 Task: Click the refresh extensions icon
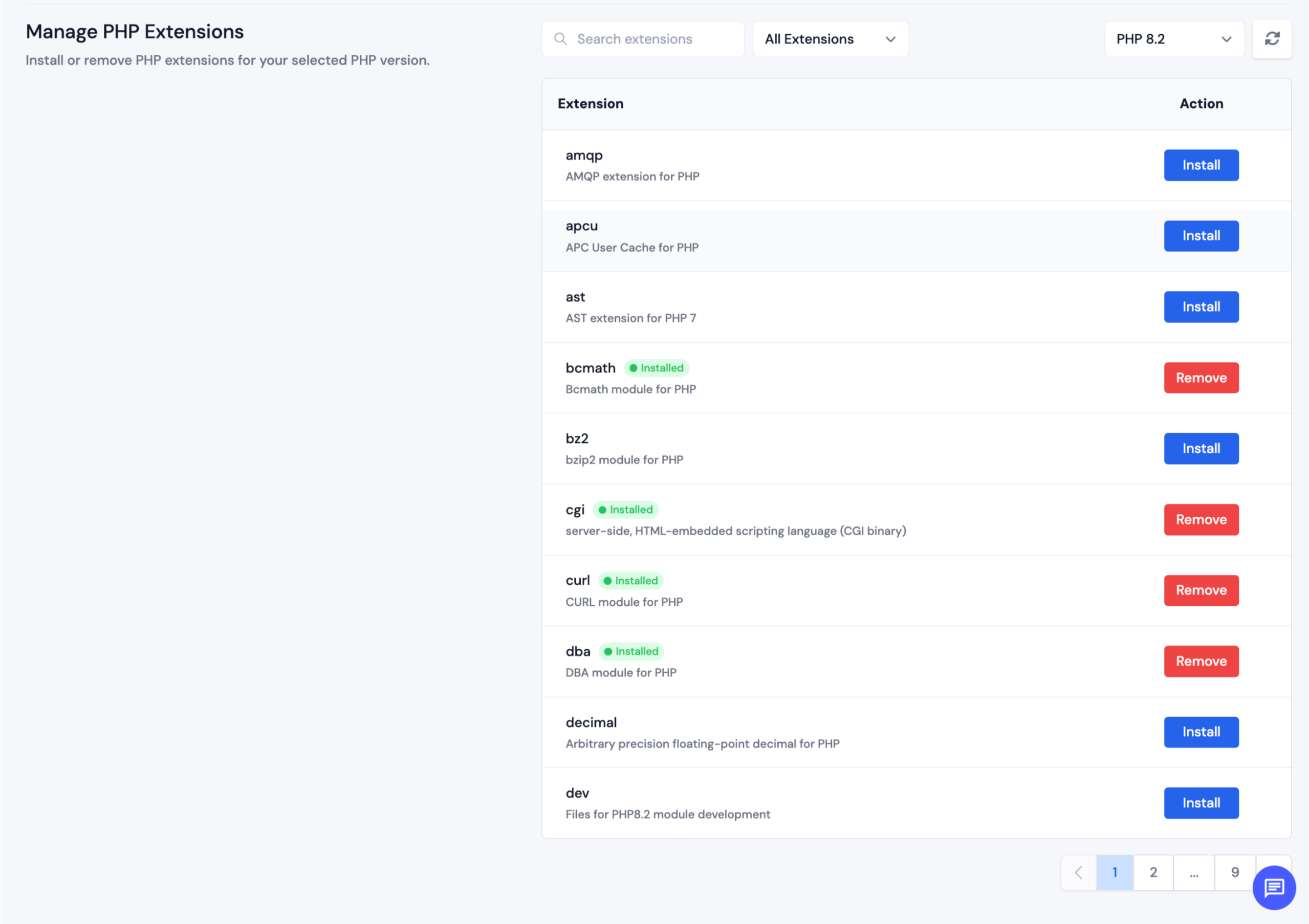(1272, 39)
